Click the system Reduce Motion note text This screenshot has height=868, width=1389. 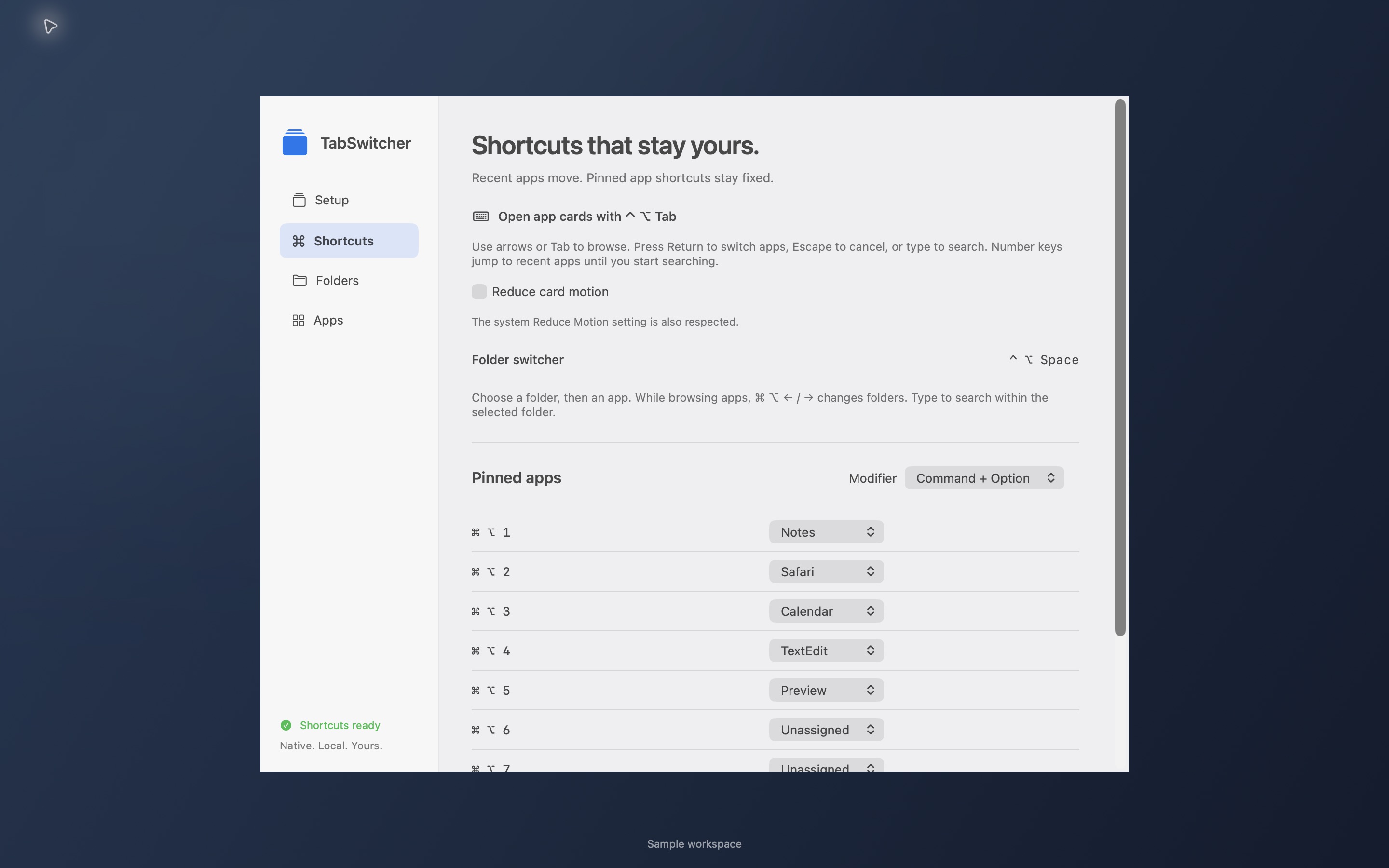605,322
